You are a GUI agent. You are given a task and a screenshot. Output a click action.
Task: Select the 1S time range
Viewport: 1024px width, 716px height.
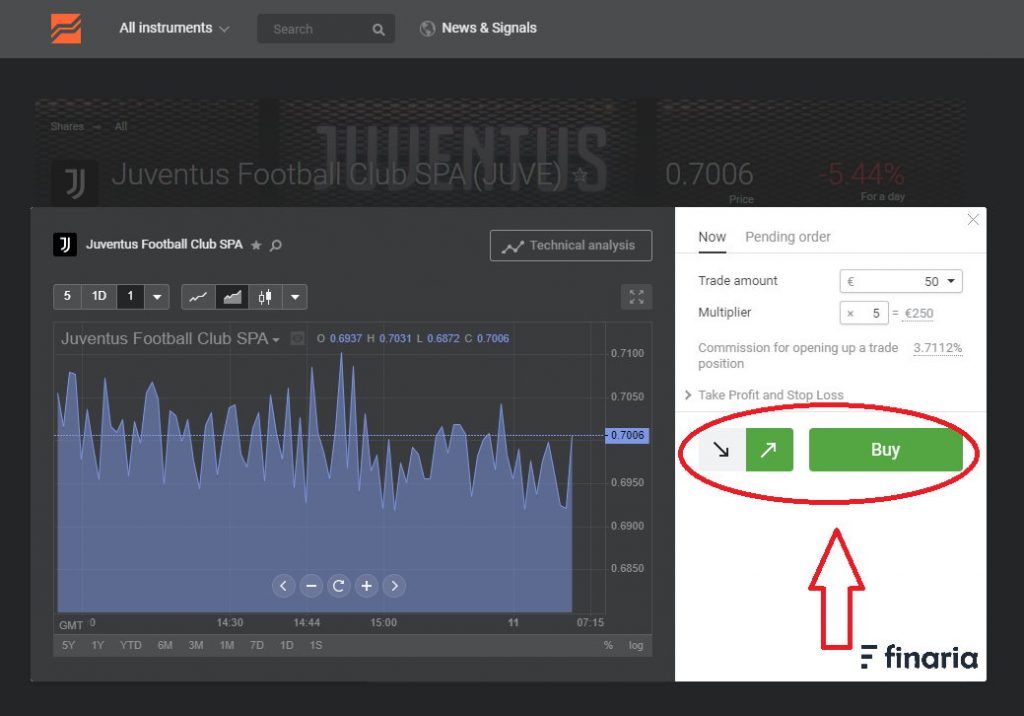316,645
